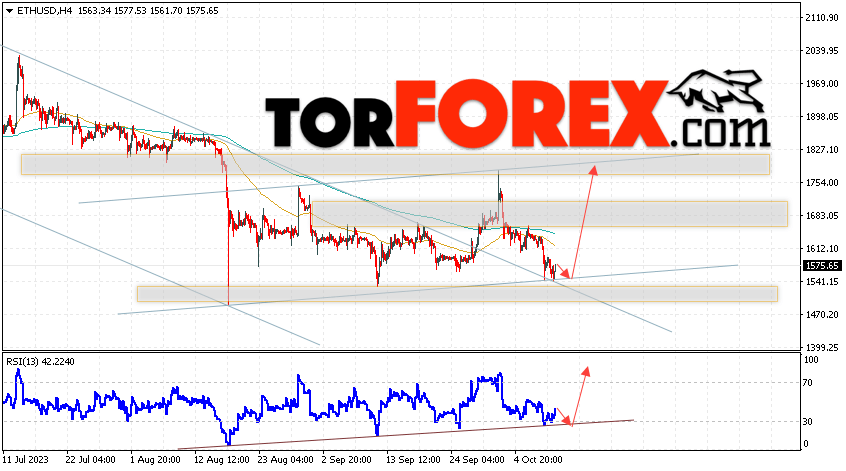This screenshot has width=846, height=471.
Task: Click the 1541.15 price scale label
Action: pos(822,282)
